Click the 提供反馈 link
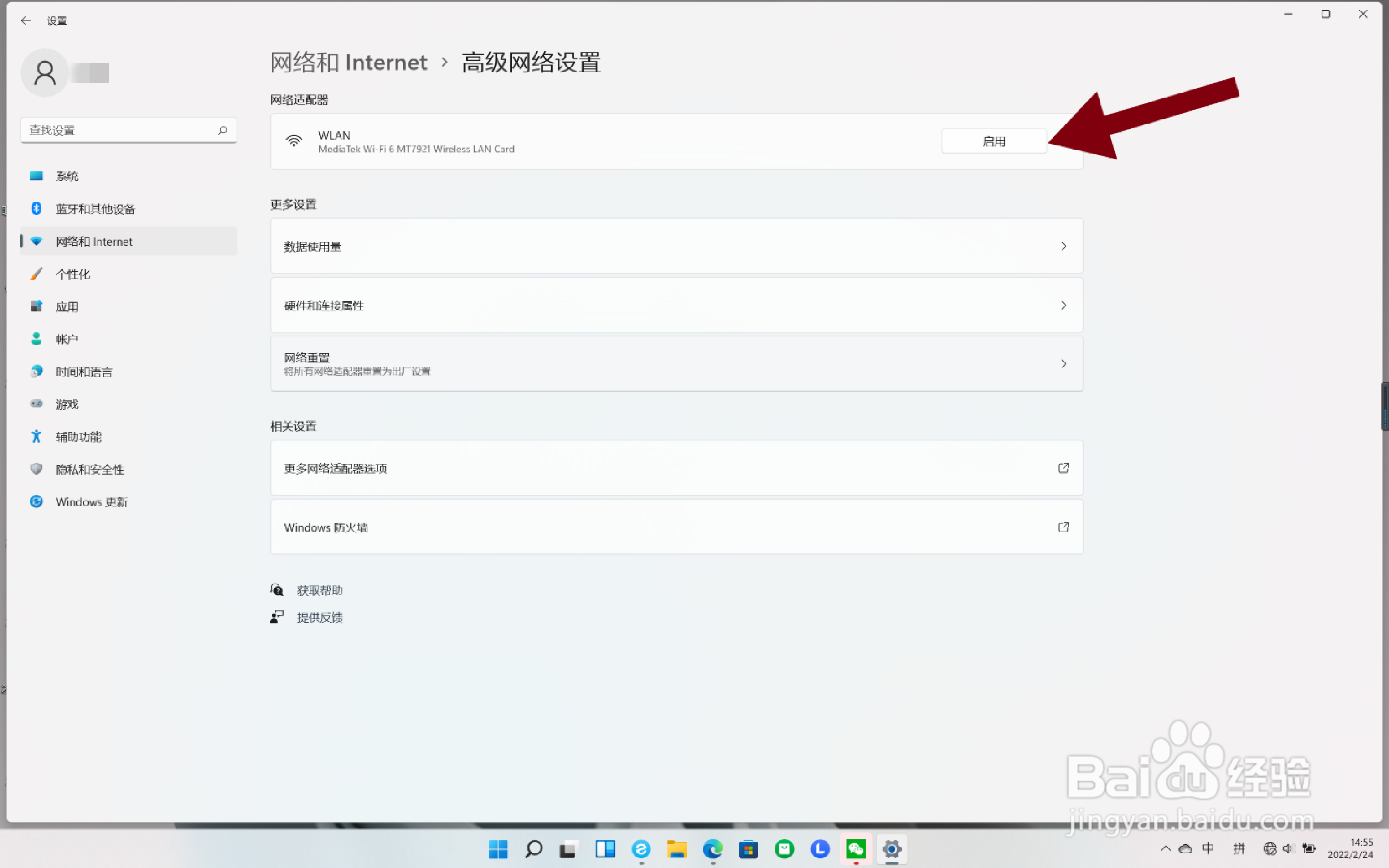The width and height of the screenshot is (1389, 868). click(x=319, y=617)
